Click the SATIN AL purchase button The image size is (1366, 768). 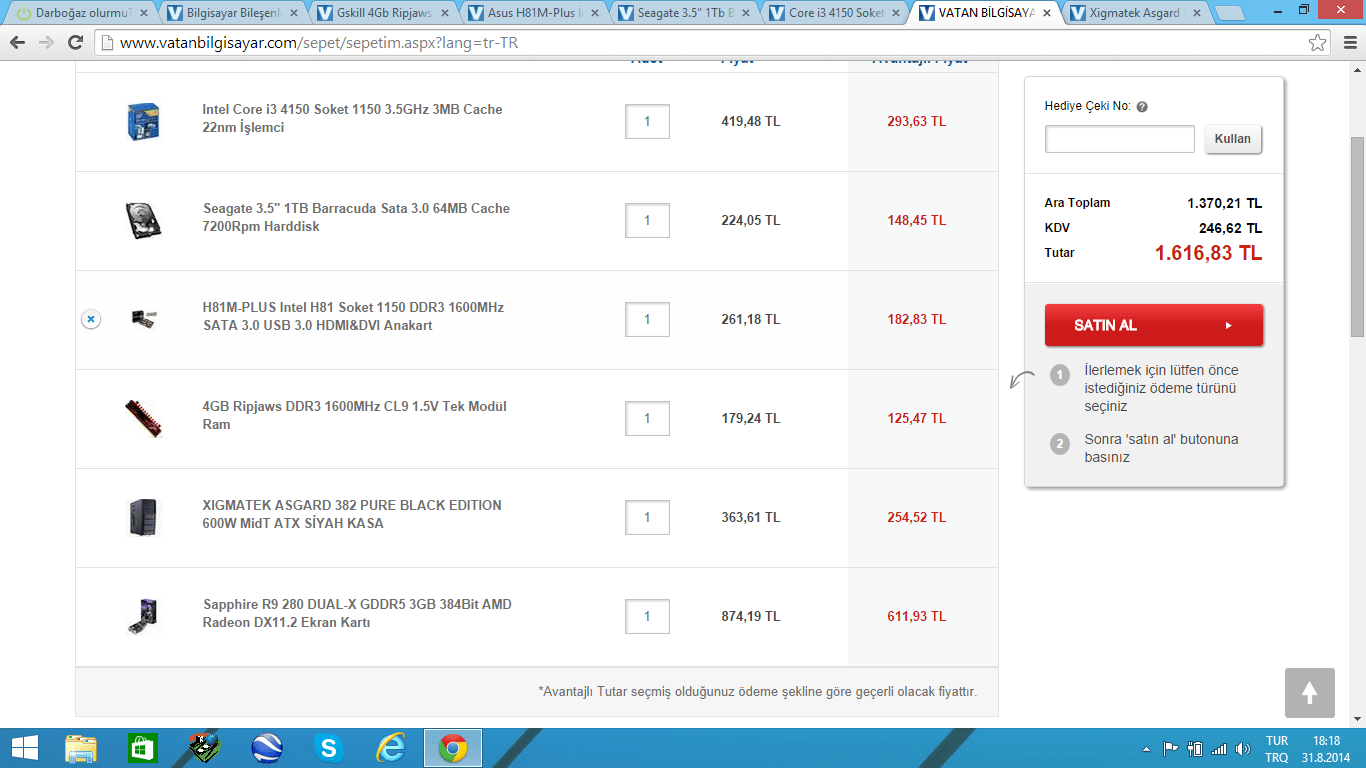pos(1154,325)
